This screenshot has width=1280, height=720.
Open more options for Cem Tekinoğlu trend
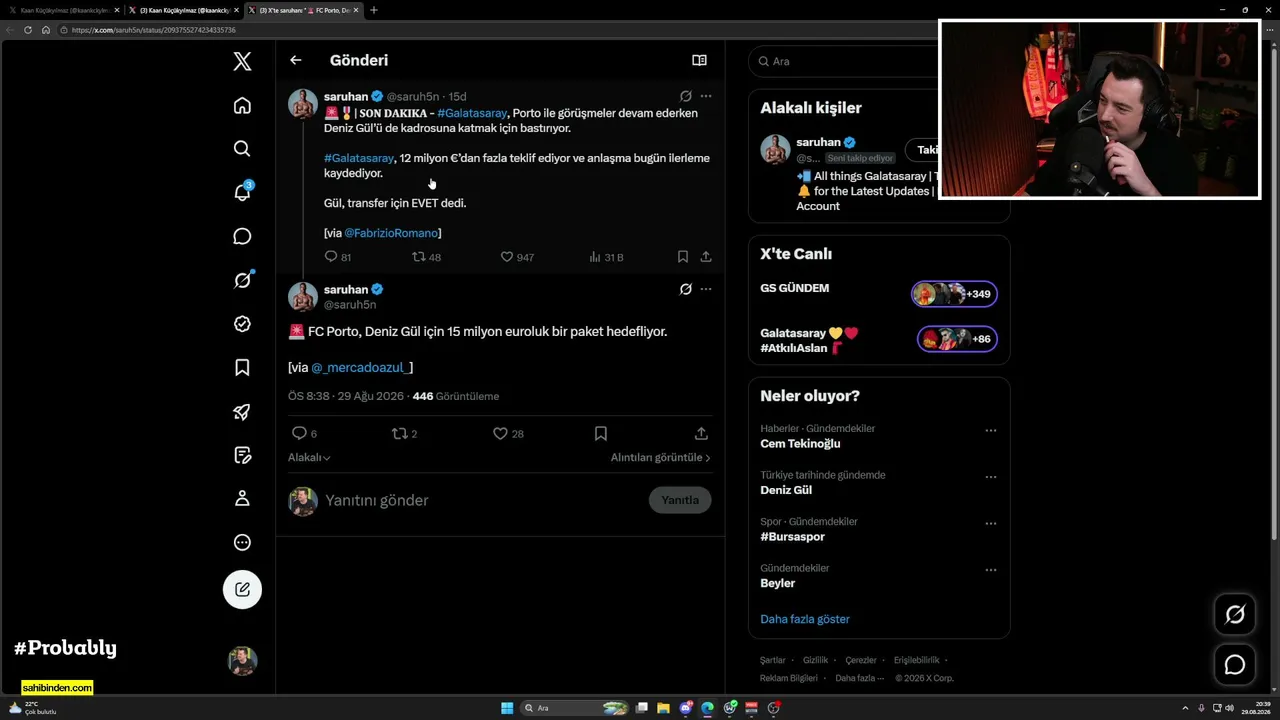click(990, 430)
